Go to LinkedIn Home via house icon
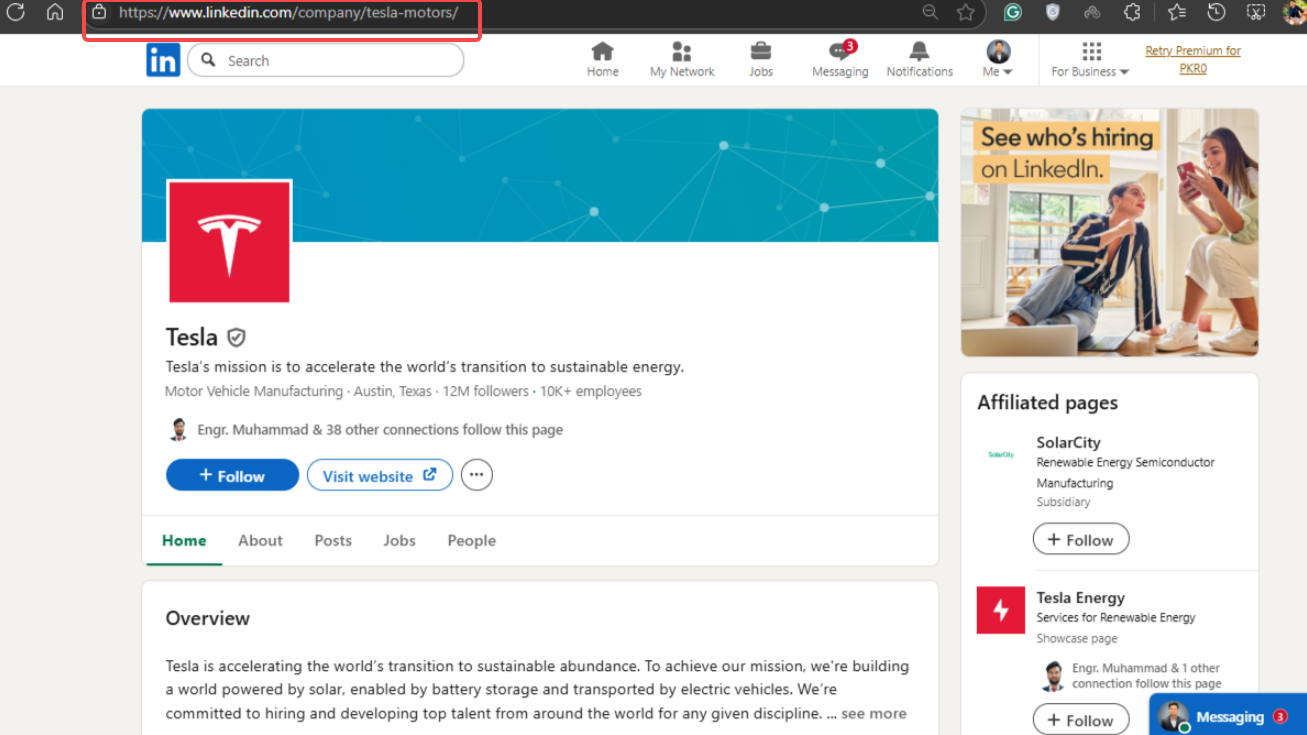The height and width of the screenshot is (735, 1307). tap(603, 60)
